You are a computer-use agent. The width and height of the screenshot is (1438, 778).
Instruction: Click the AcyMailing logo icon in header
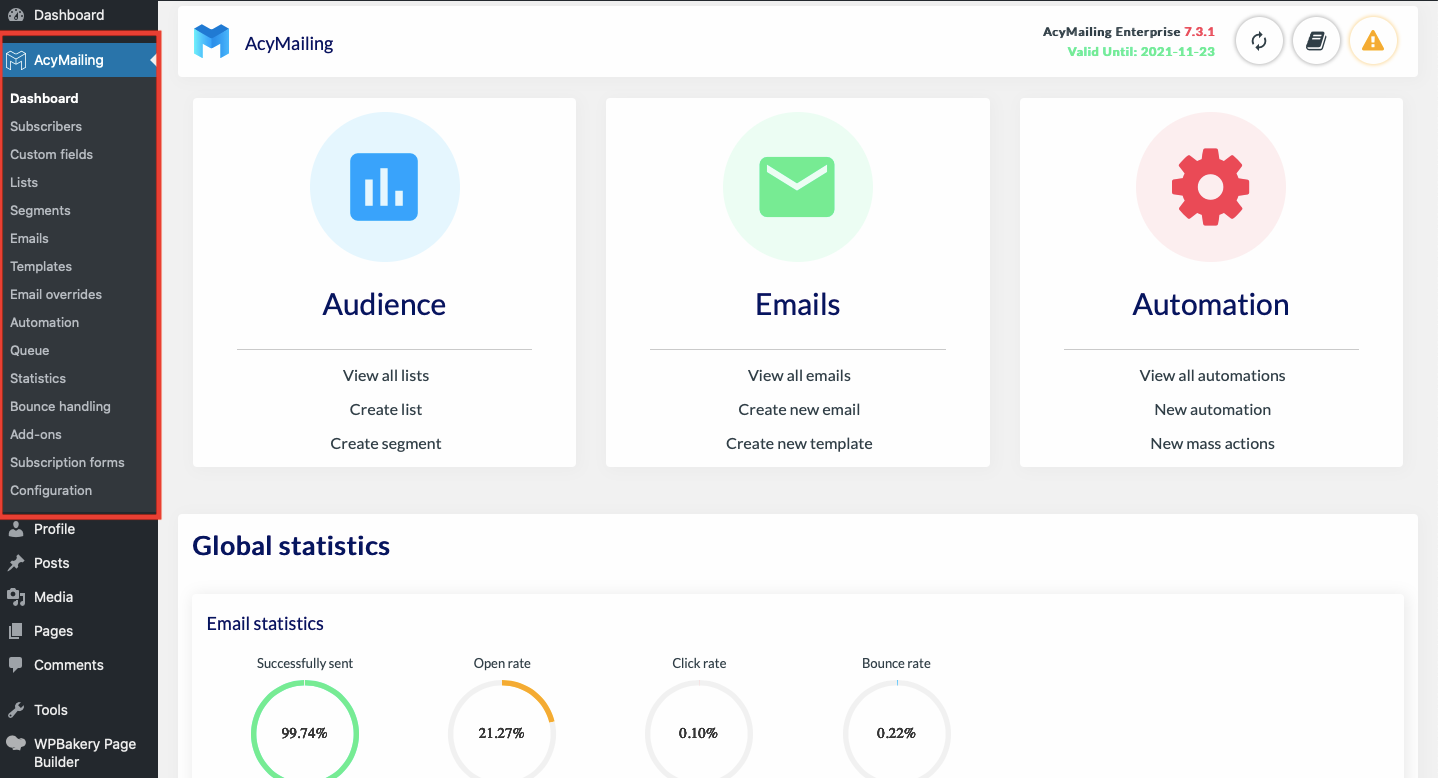(x=211, y=42)
